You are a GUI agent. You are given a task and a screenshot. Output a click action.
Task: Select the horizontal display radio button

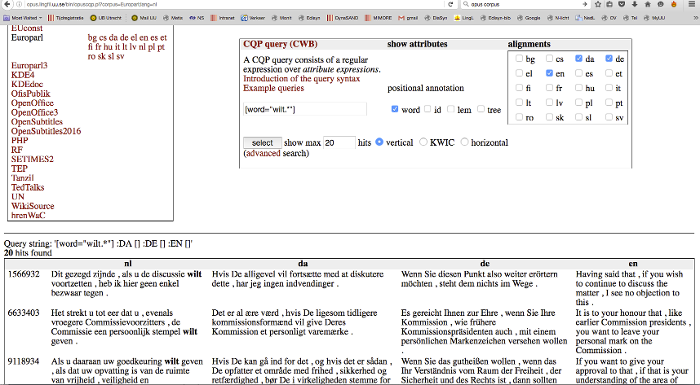pyautogui.click(x=464, y=142)
